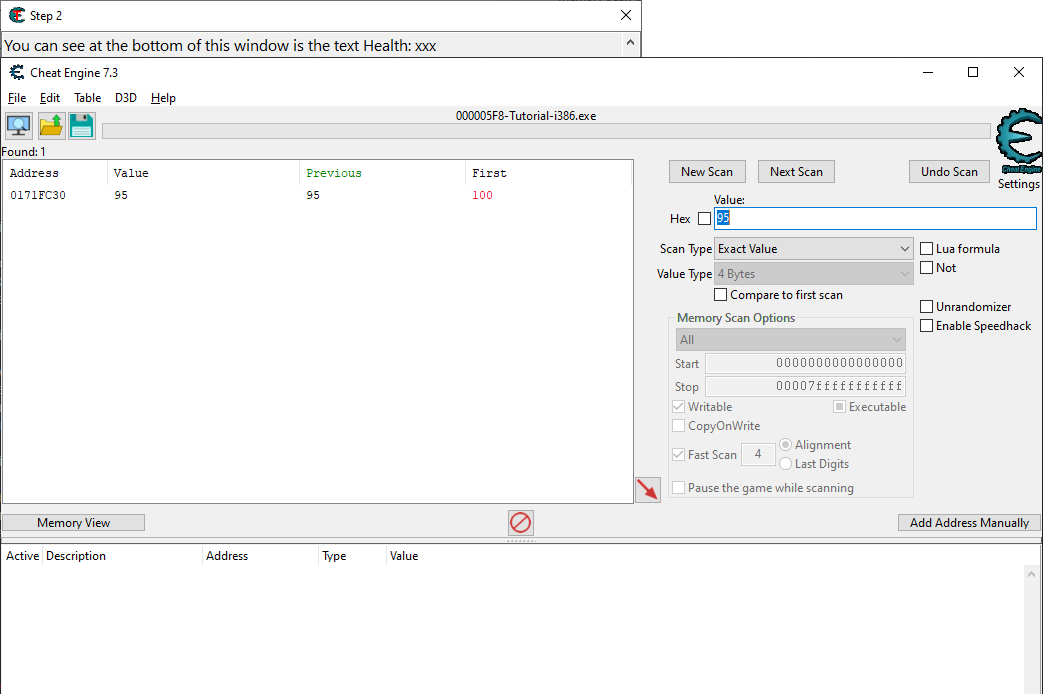Open the Scan Type Exact Value dropdown
This screenshot has width=1043, height=694.
pos(814,249)
